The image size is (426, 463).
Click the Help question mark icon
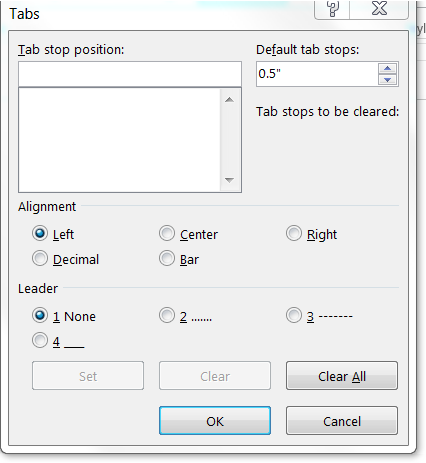332,9
